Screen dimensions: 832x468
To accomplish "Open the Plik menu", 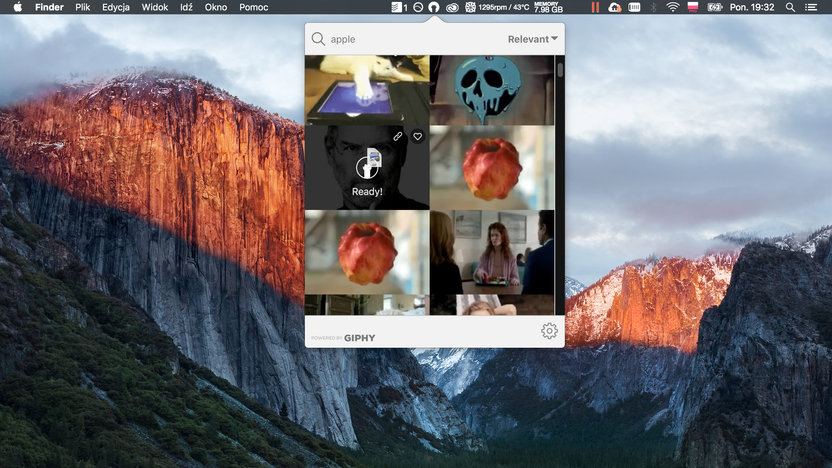I will [82, 7].
